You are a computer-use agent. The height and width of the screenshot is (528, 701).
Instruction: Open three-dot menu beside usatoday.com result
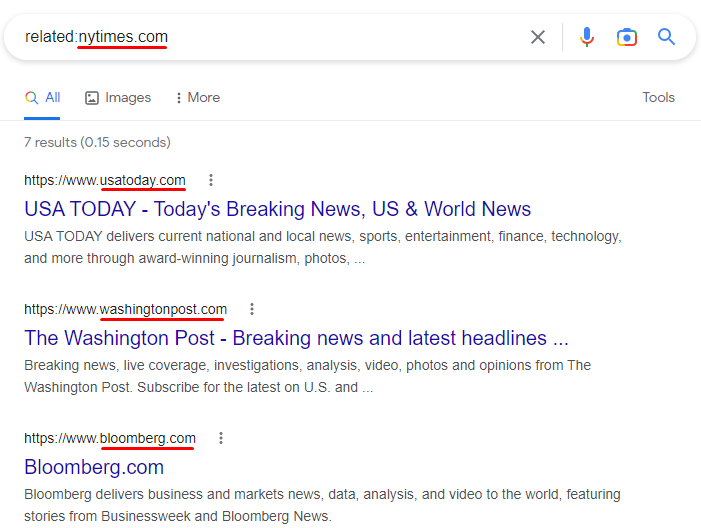pos(210,180)
